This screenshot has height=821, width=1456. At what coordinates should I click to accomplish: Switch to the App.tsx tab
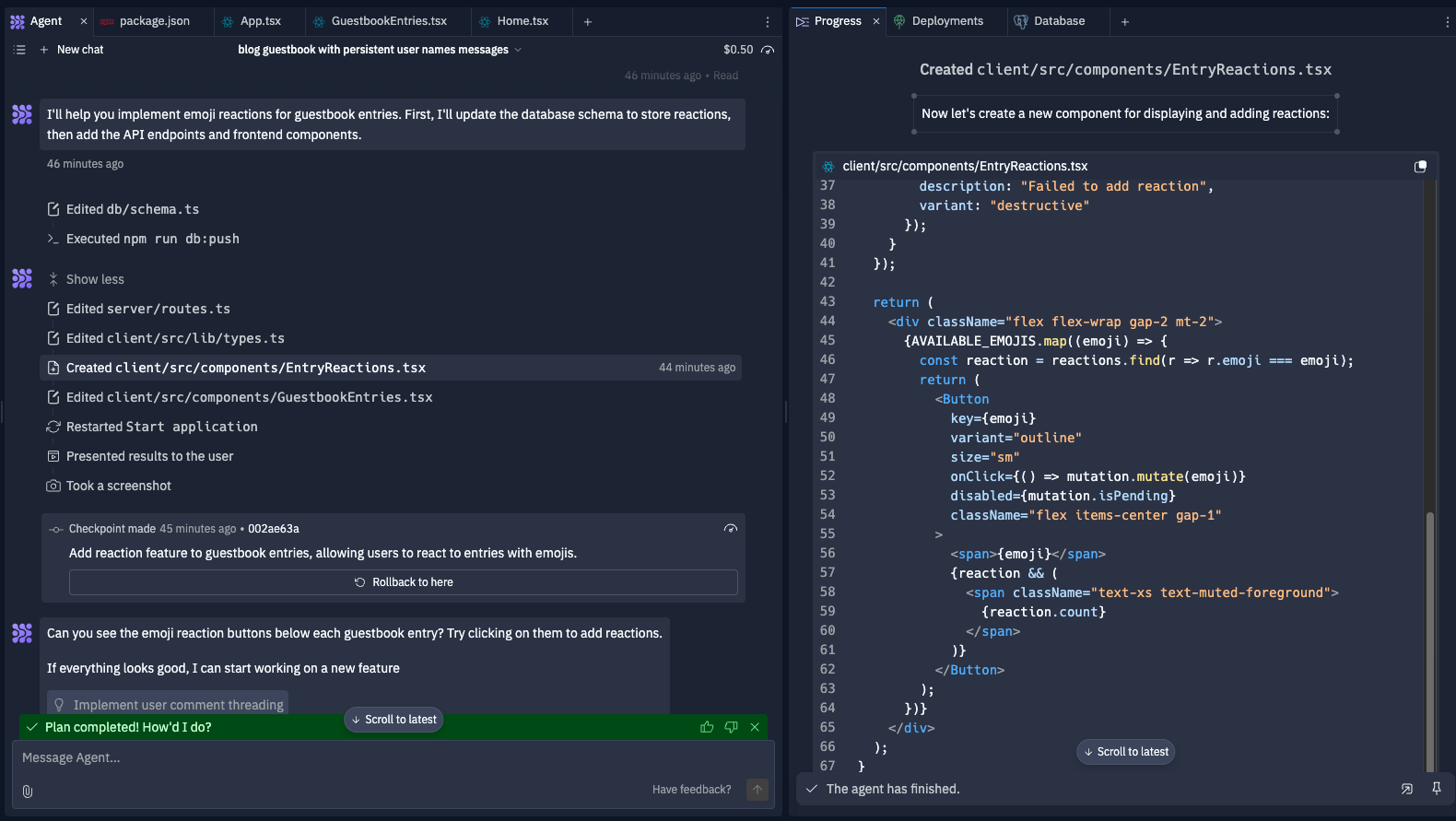(252, 21)
